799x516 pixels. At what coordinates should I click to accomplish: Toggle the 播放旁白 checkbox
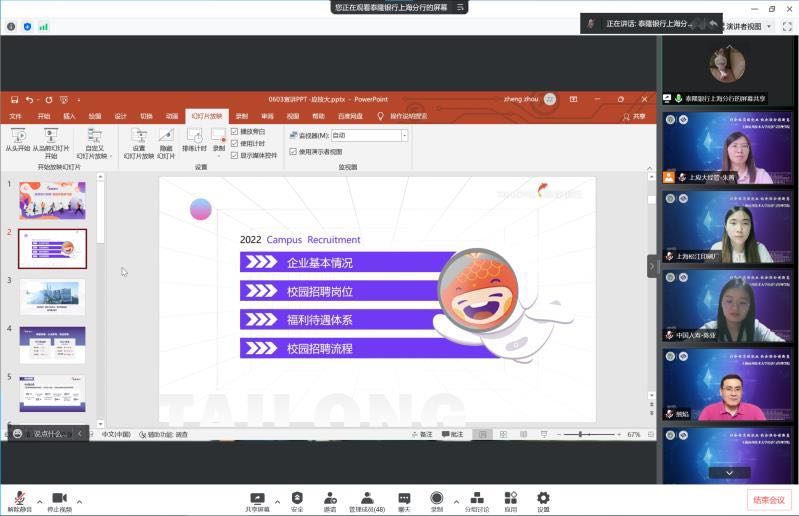[x=235, y=131]
